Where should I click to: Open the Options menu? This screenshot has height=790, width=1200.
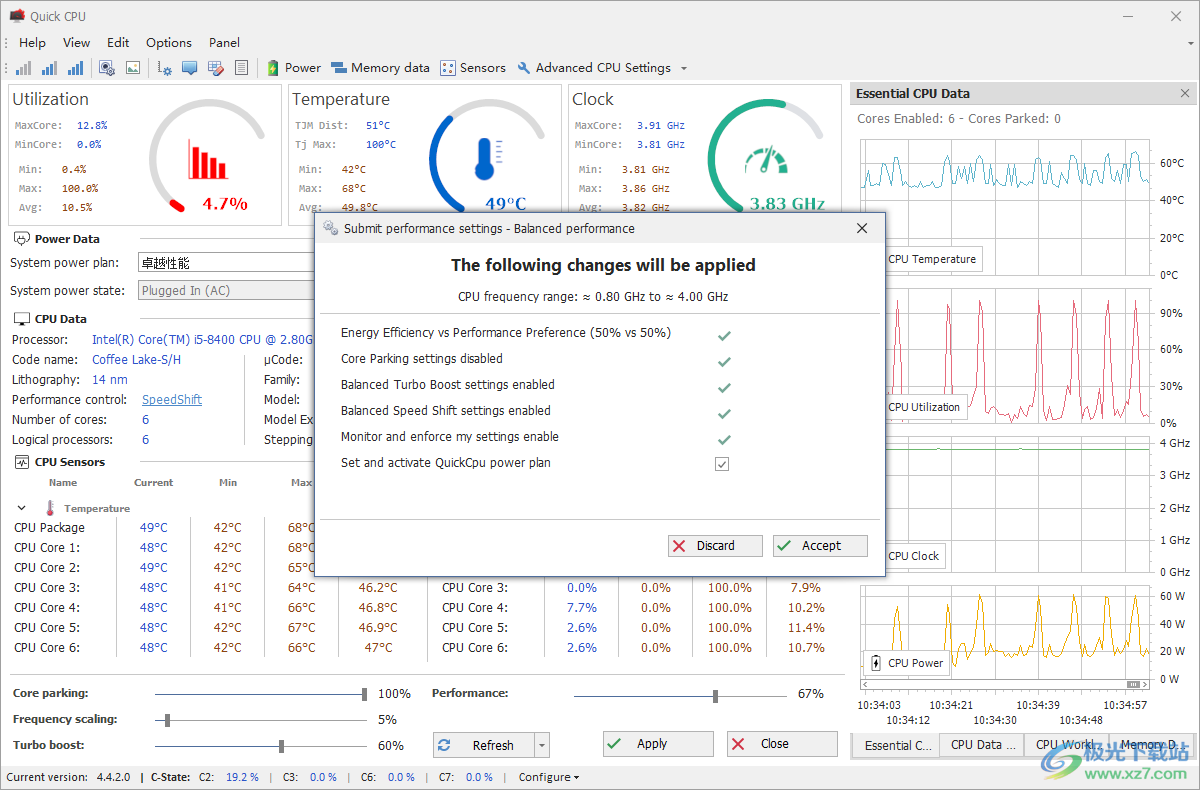pos(169,42)
